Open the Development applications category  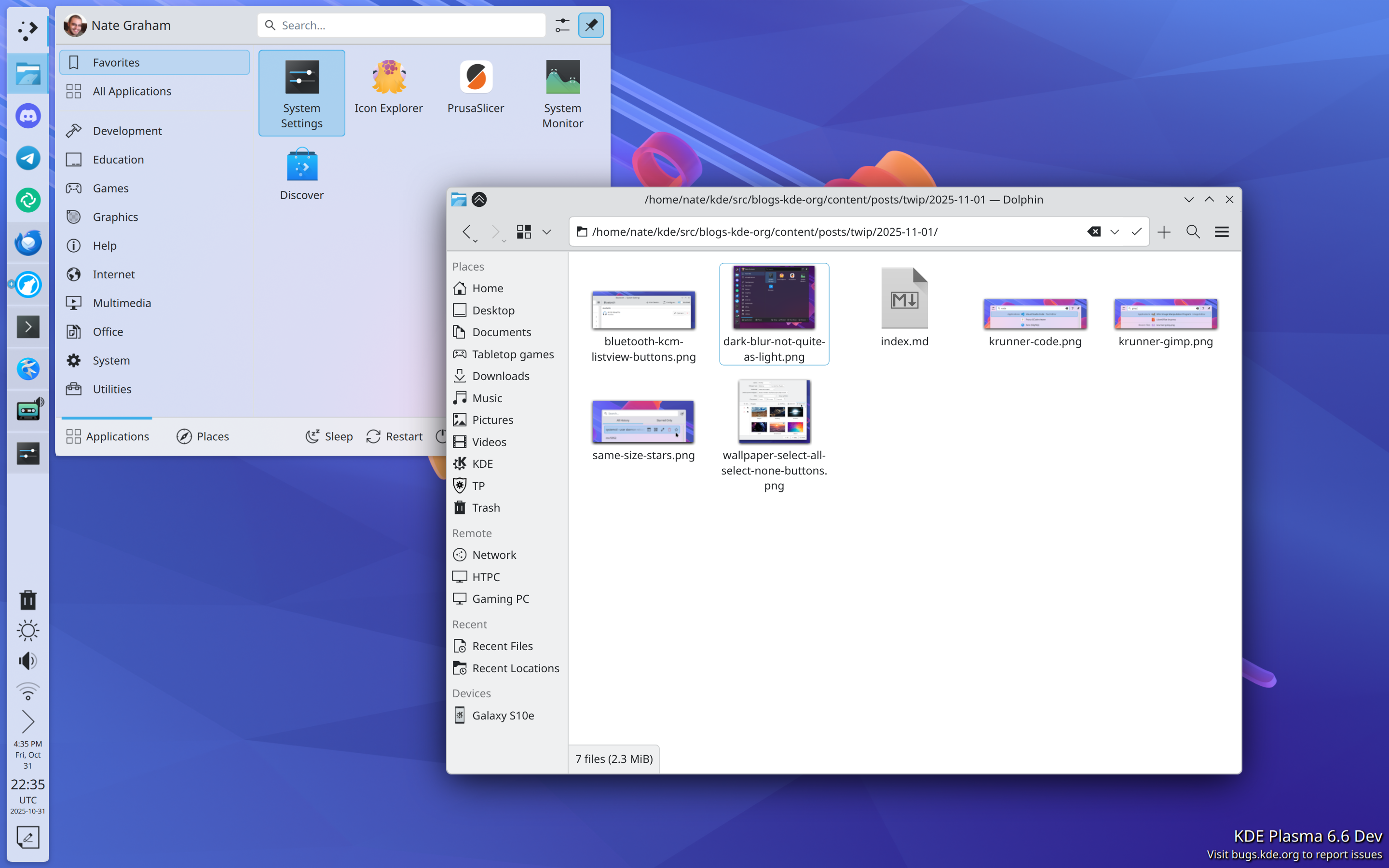tap(127, 130)
